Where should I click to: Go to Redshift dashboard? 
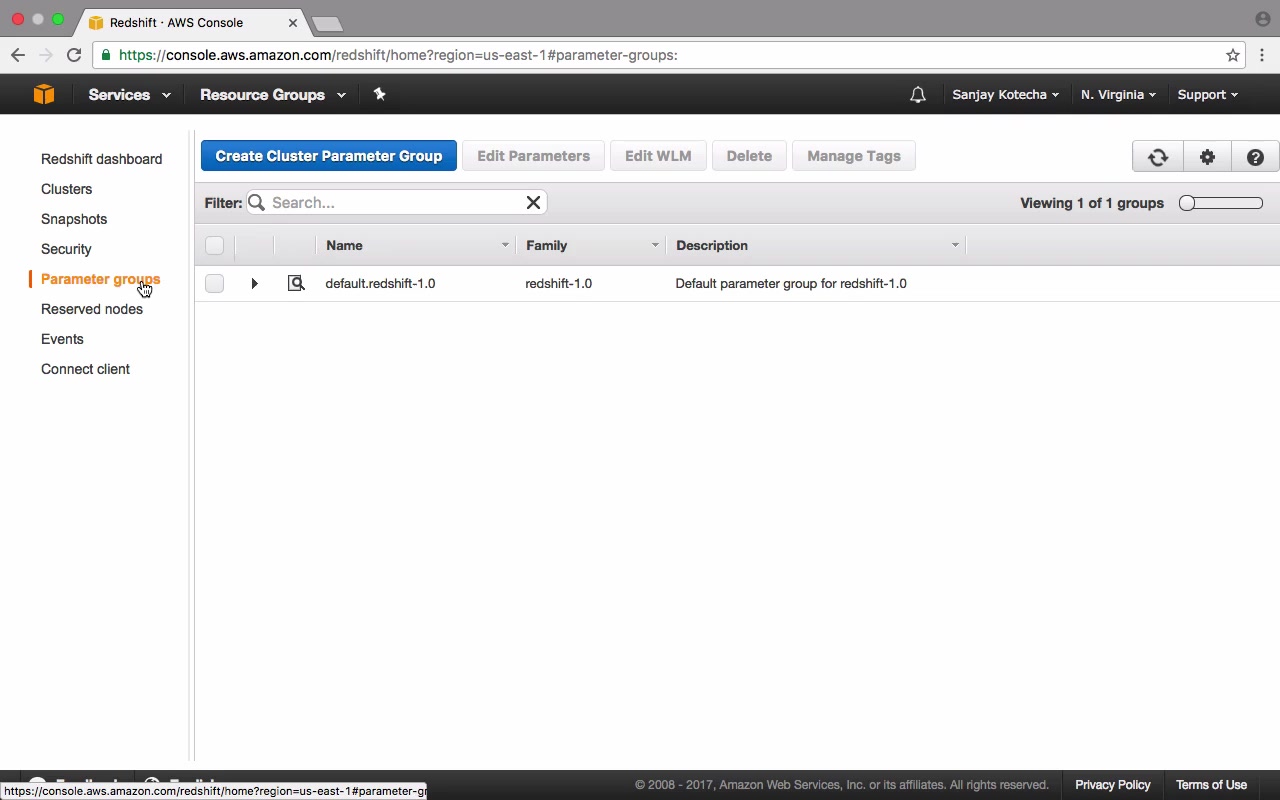101,159
